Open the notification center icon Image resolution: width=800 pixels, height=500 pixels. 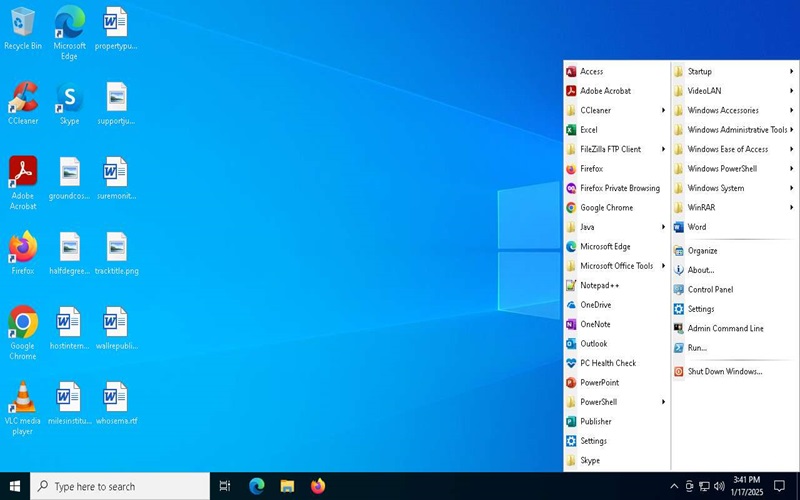point(779,486)
